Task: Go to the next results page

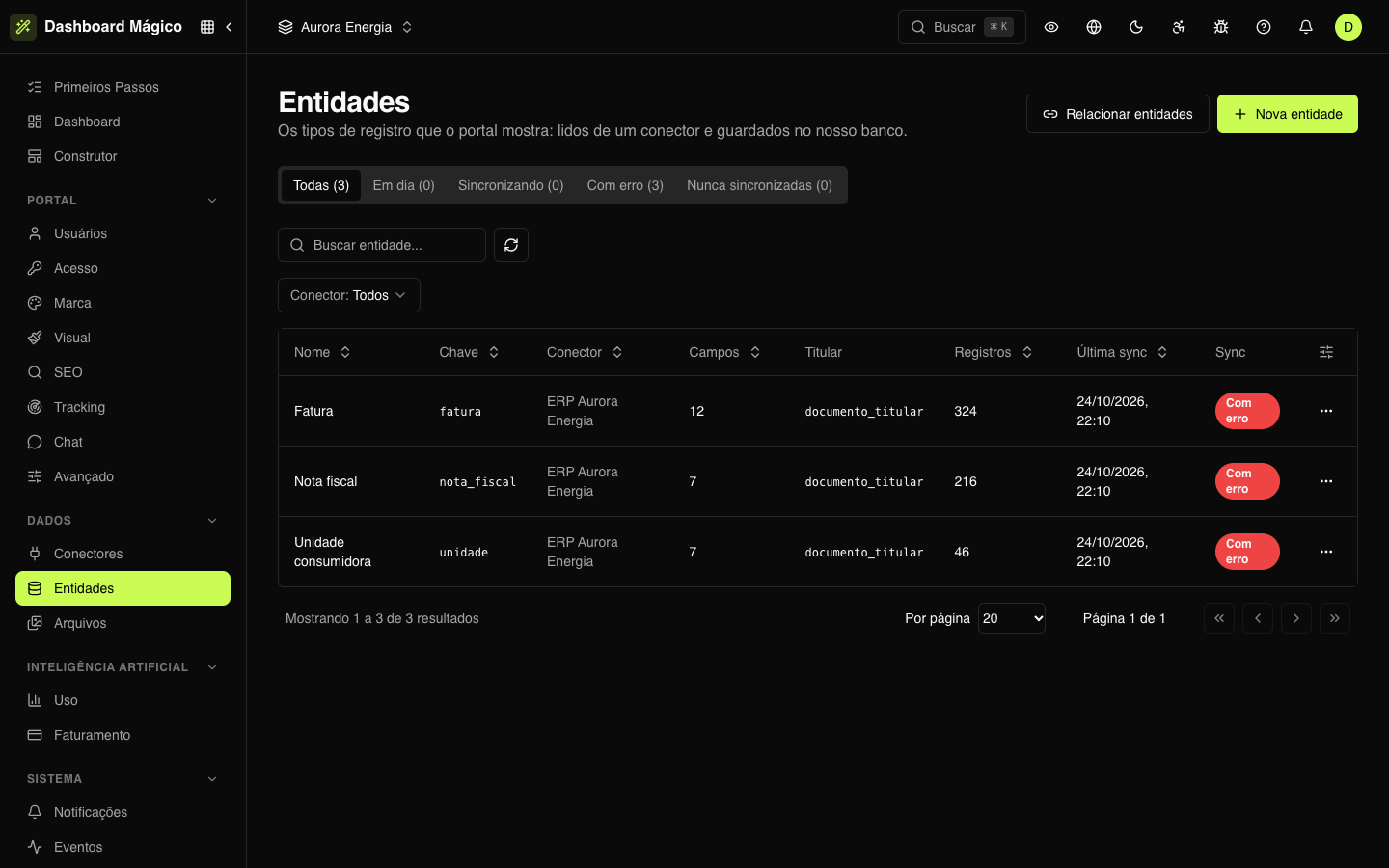Action: coord(1296,618)
